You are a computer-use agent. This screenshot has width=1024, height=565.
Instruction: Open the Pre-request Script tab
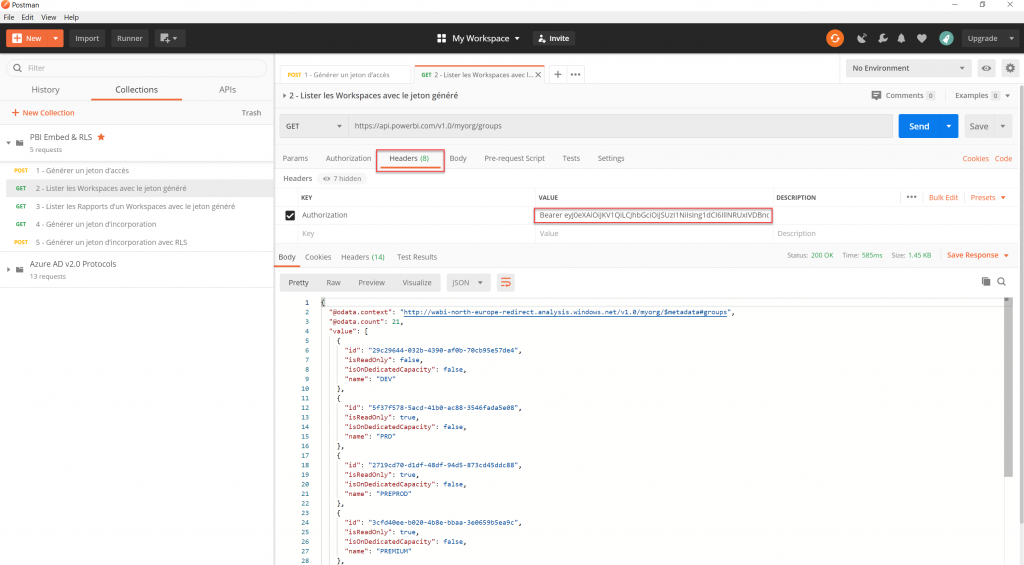(514, 158)
